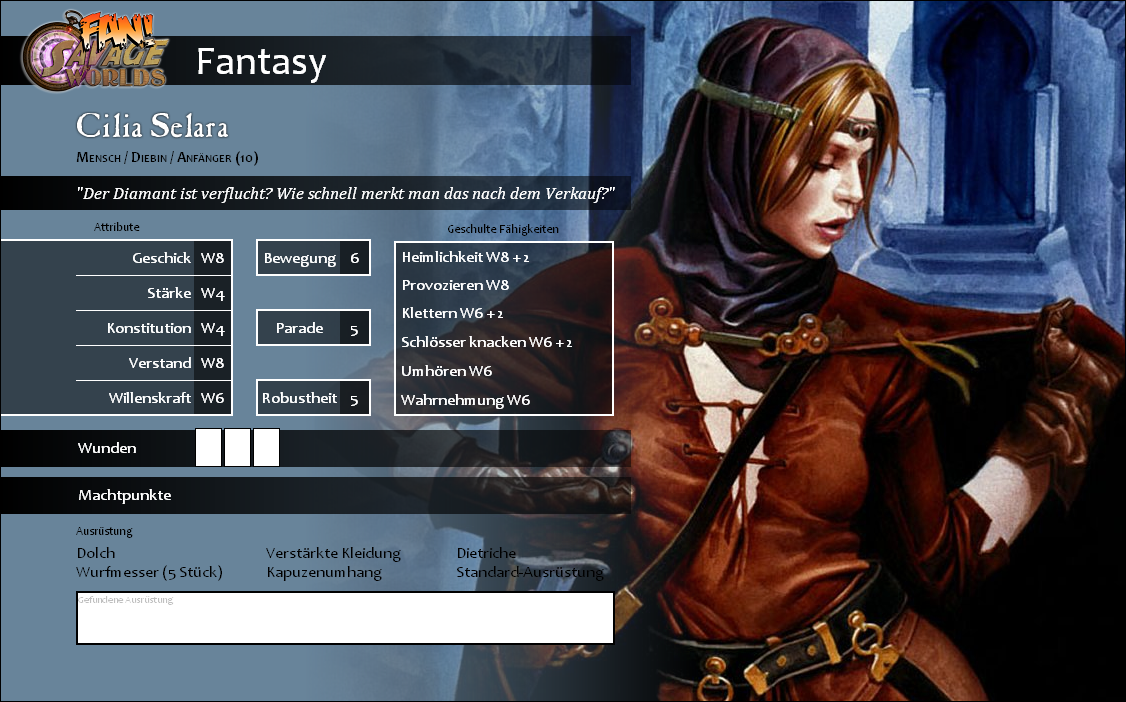Select the Stärke W4 attribute row
Screen dimensions: 1126x702
(154, 293)
